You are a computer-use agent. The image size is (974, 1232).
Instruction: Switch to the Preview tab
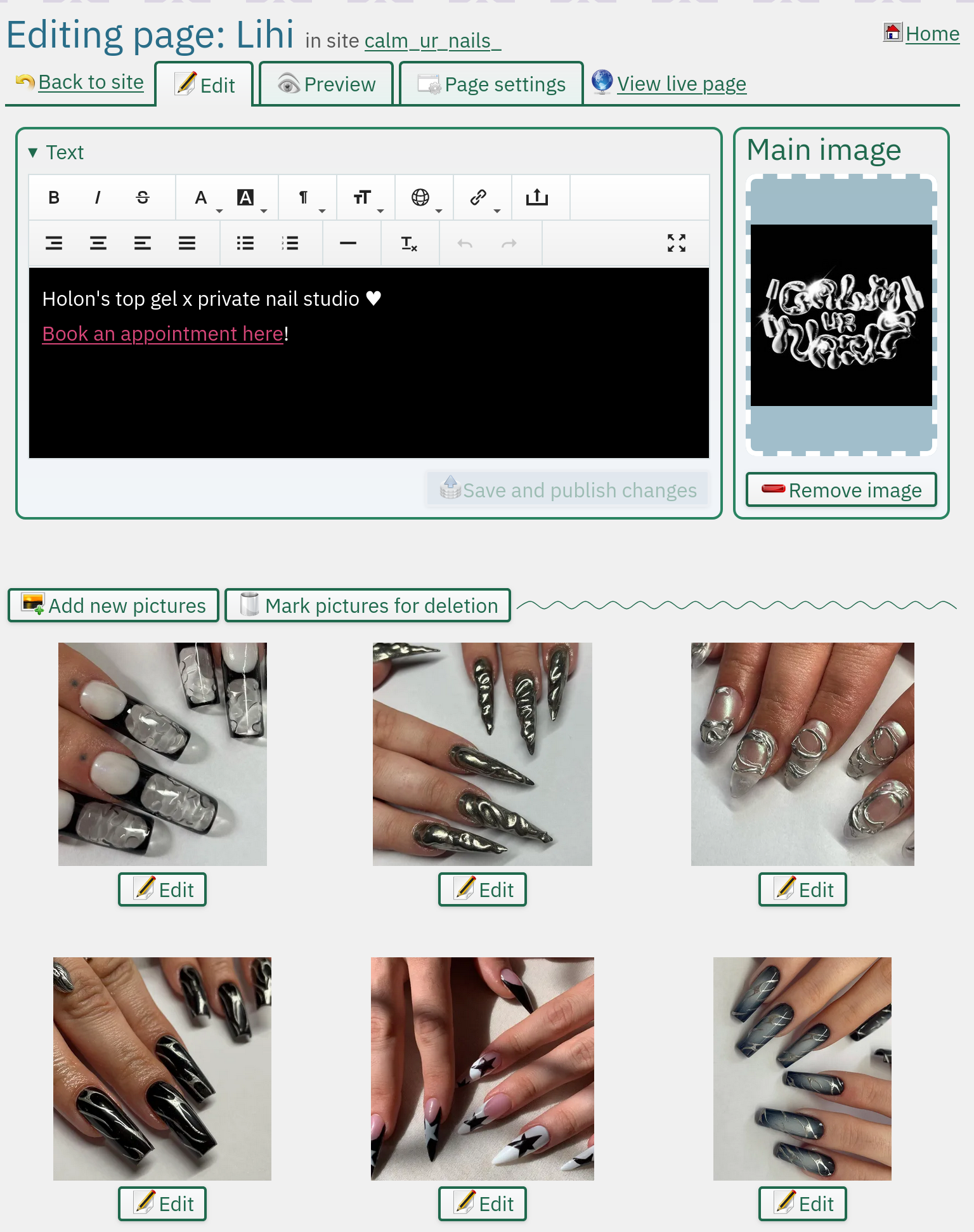[327, 84]
